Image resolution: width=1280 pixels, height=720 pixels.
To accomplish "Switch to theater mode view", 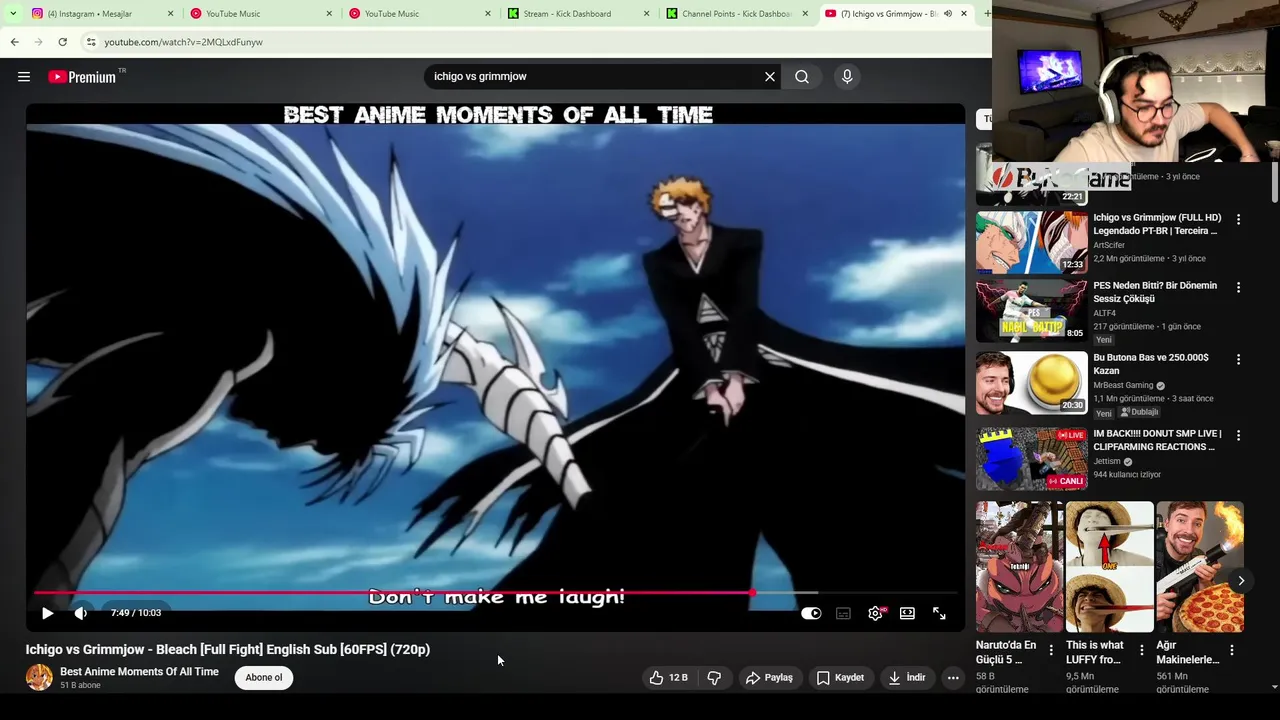I will tap(907, 614).
